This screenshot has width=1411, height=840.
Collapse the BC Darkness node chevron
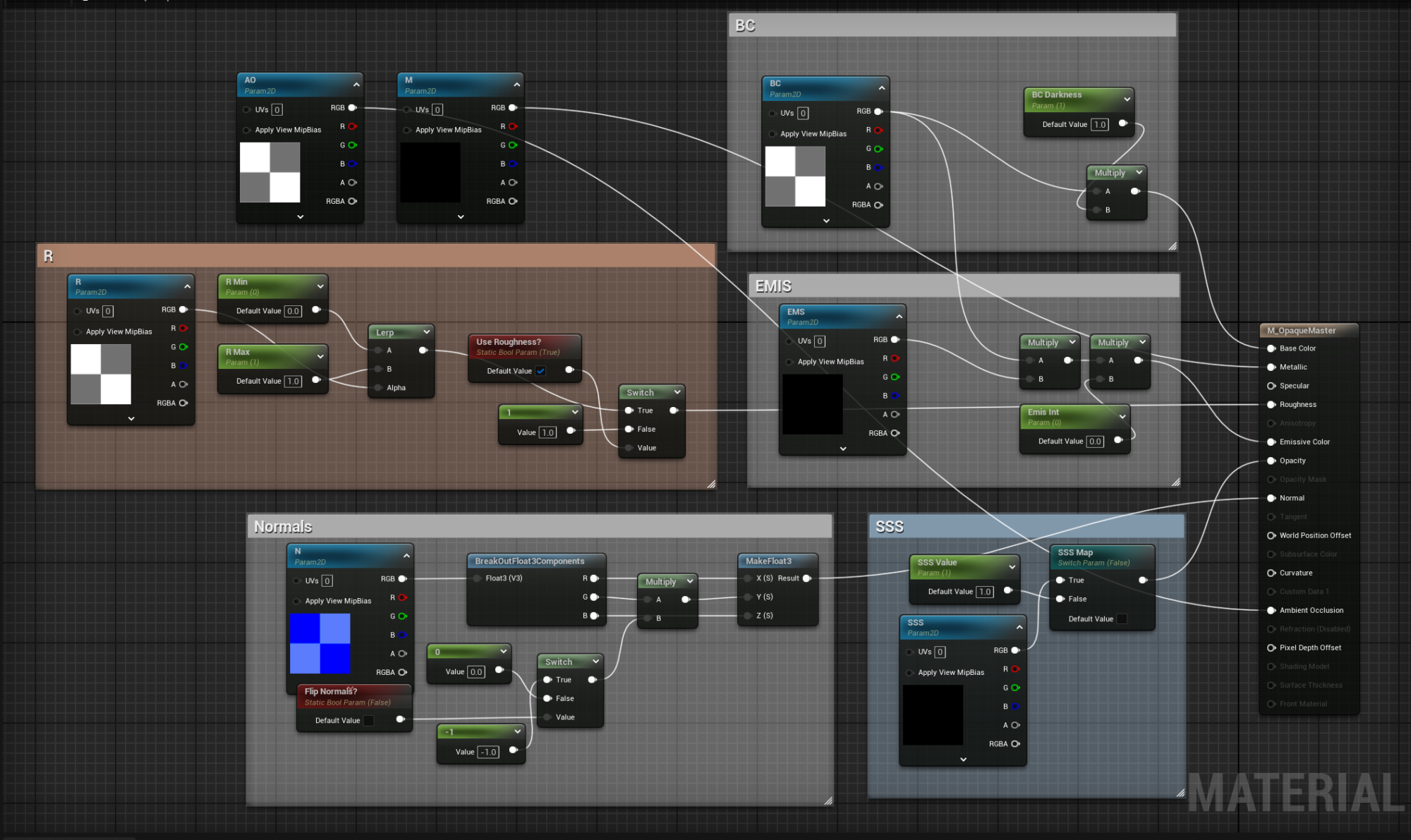click(x=1127, y=99)
